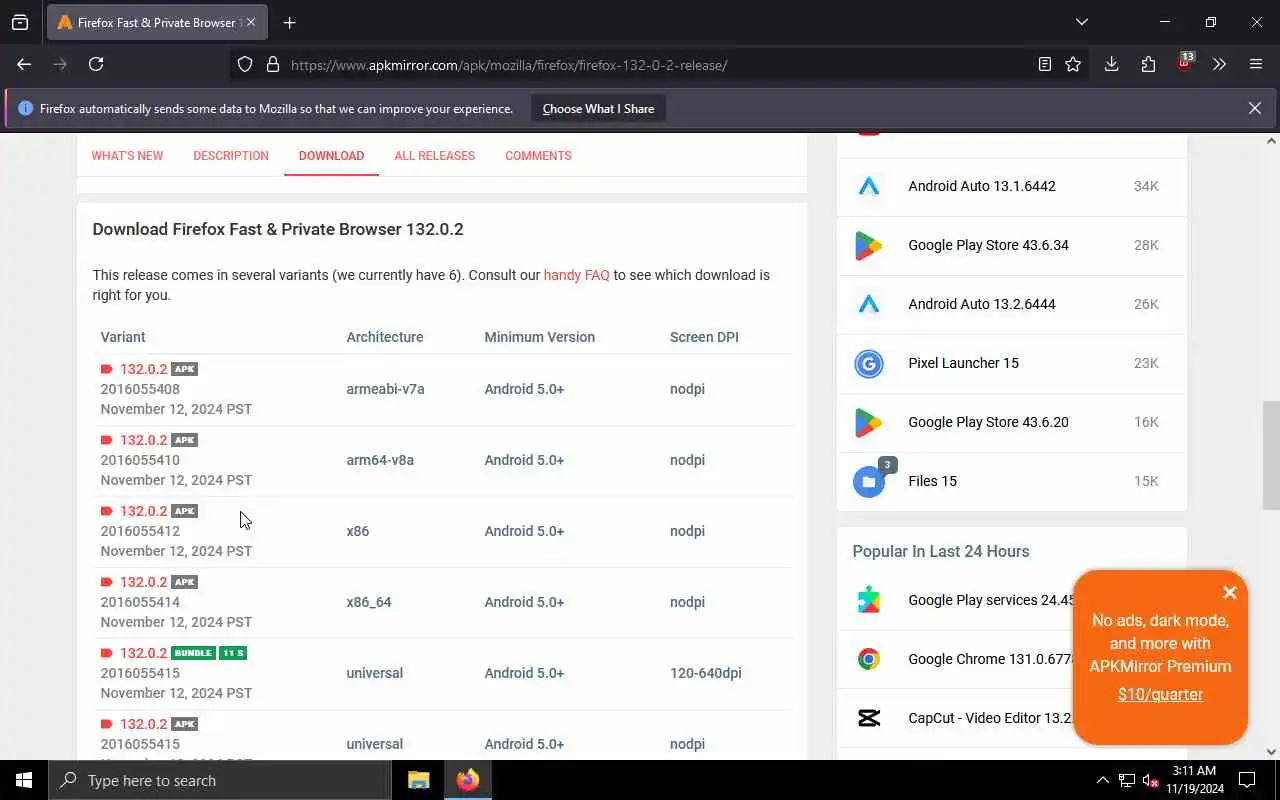Open the ALL RELEASES tab
The width and height of the screenshot is (1280, 800).
point(435,156)
